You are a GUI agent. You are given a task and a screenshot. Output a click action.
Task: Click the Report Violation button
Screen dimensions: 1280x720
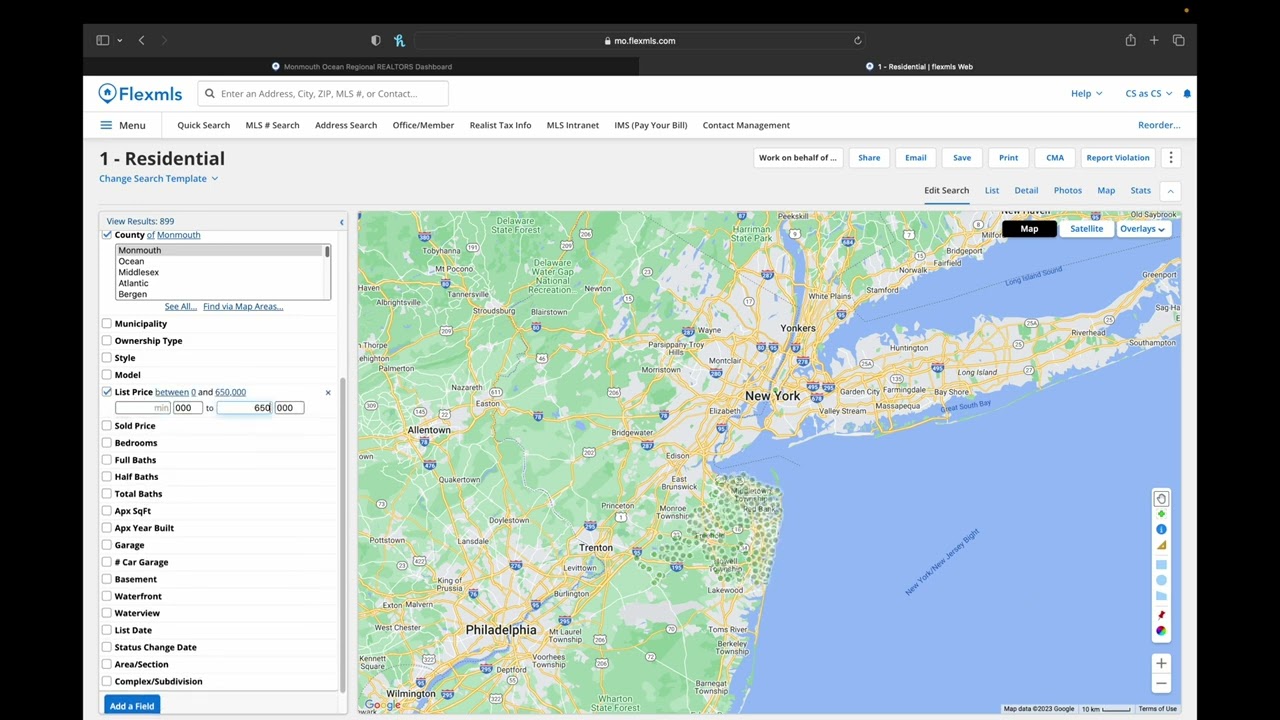[x=1118, y=158]
